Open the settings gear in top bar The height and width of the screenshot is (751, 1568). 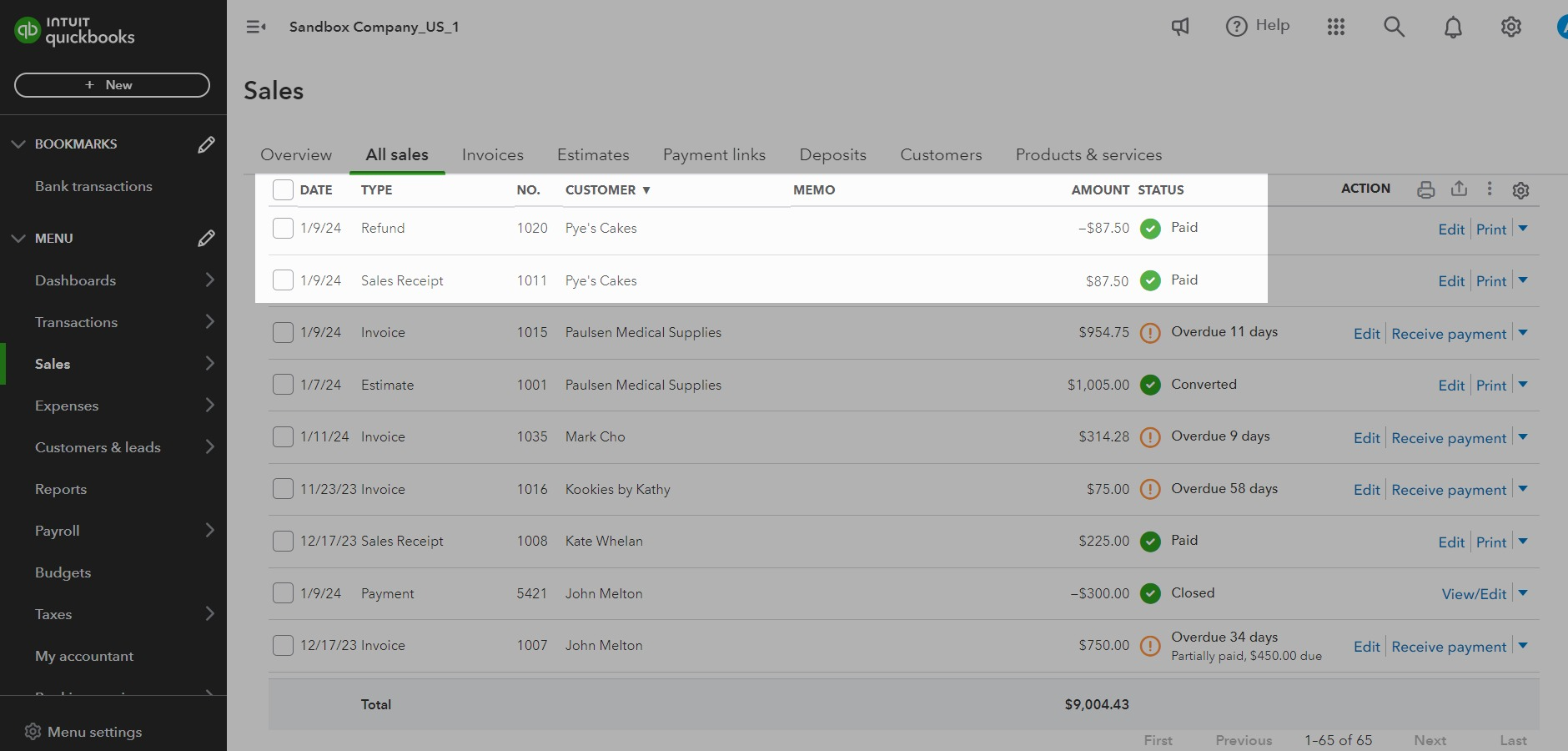(x=1511, y=27)
